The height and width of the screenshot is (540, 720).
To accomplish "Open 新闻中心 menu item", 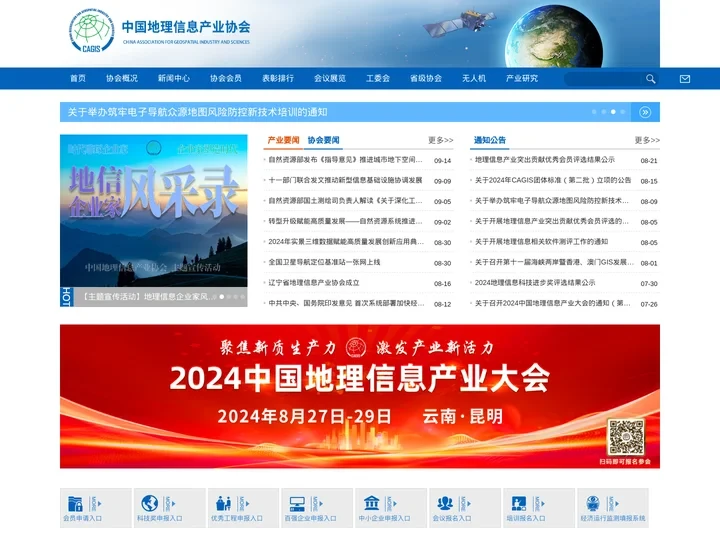I will [174, 79].
